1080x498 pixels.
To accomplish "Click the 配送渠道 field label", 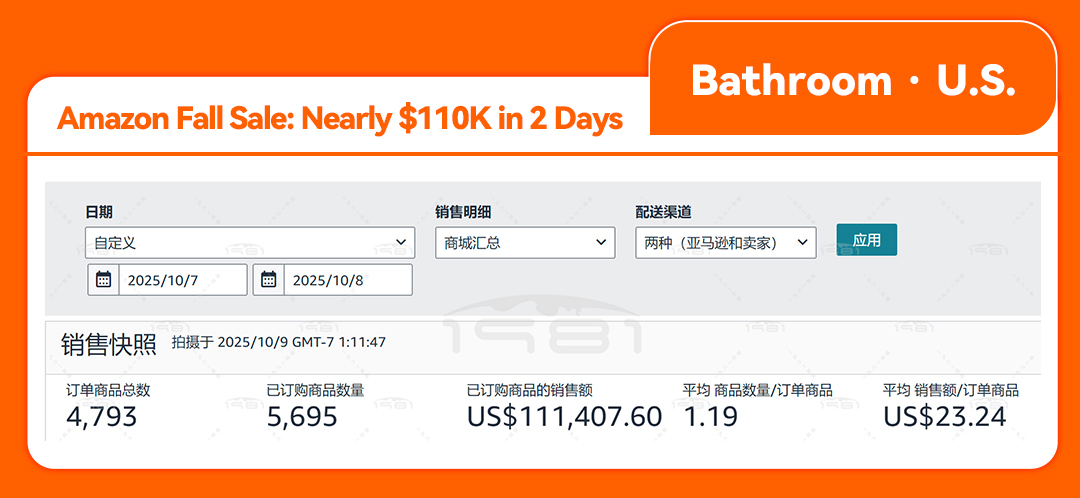I will (x=663, y=212).
